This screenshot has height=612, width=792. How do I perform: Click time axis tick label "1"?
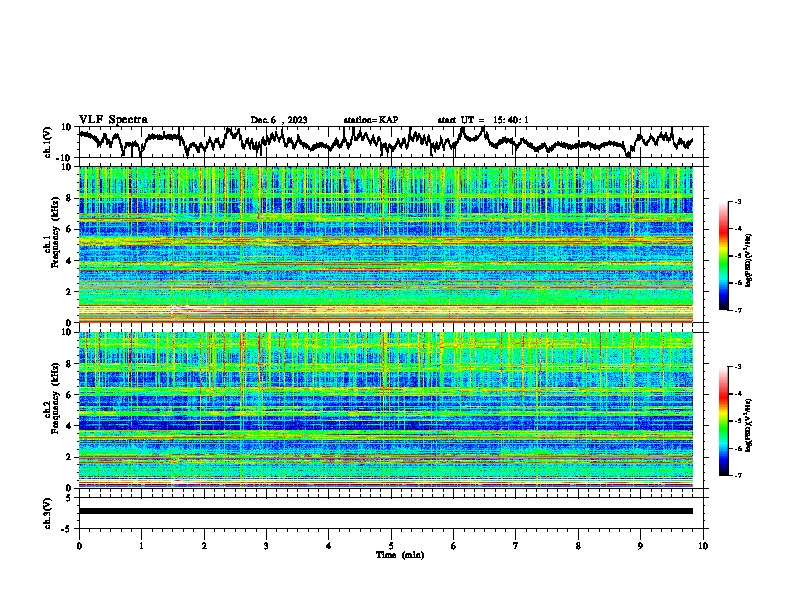(141, 546)
